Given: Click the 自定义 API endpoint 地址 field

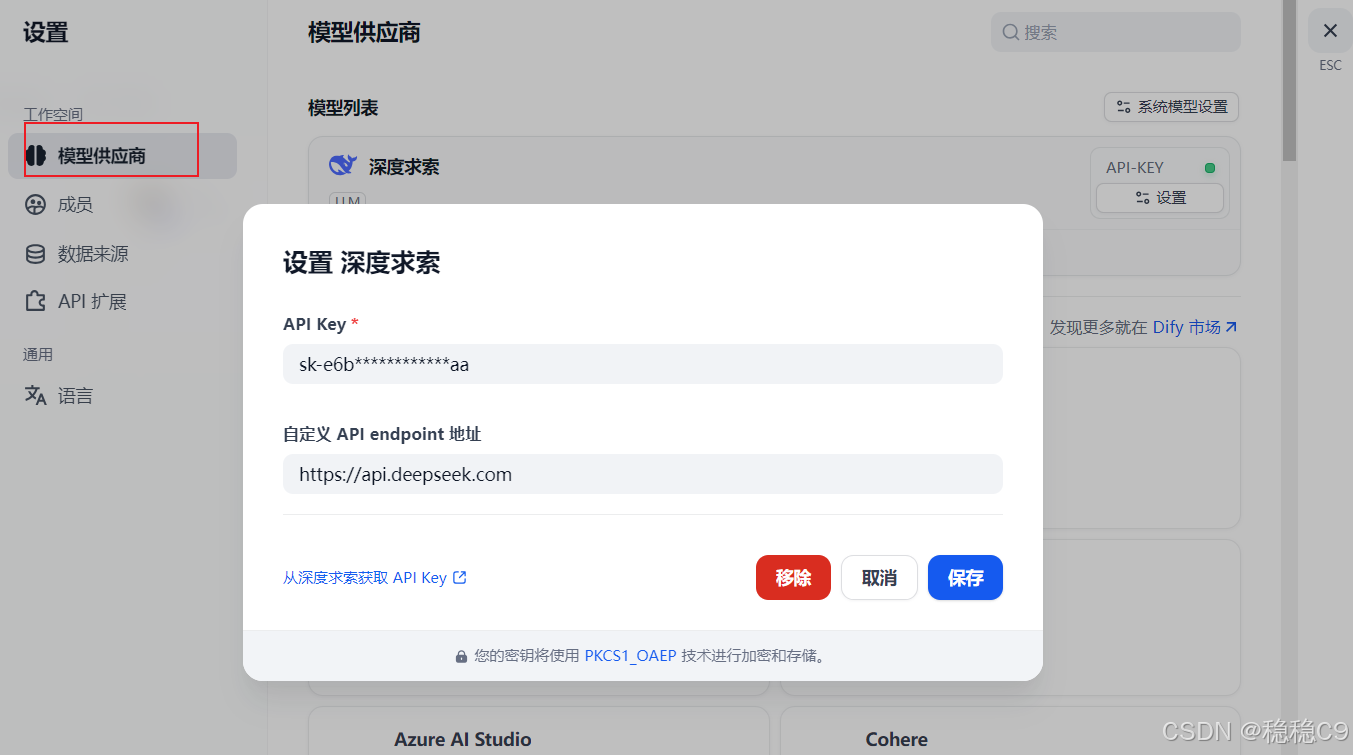Looking at the screenshot, I should pos(643,474).
